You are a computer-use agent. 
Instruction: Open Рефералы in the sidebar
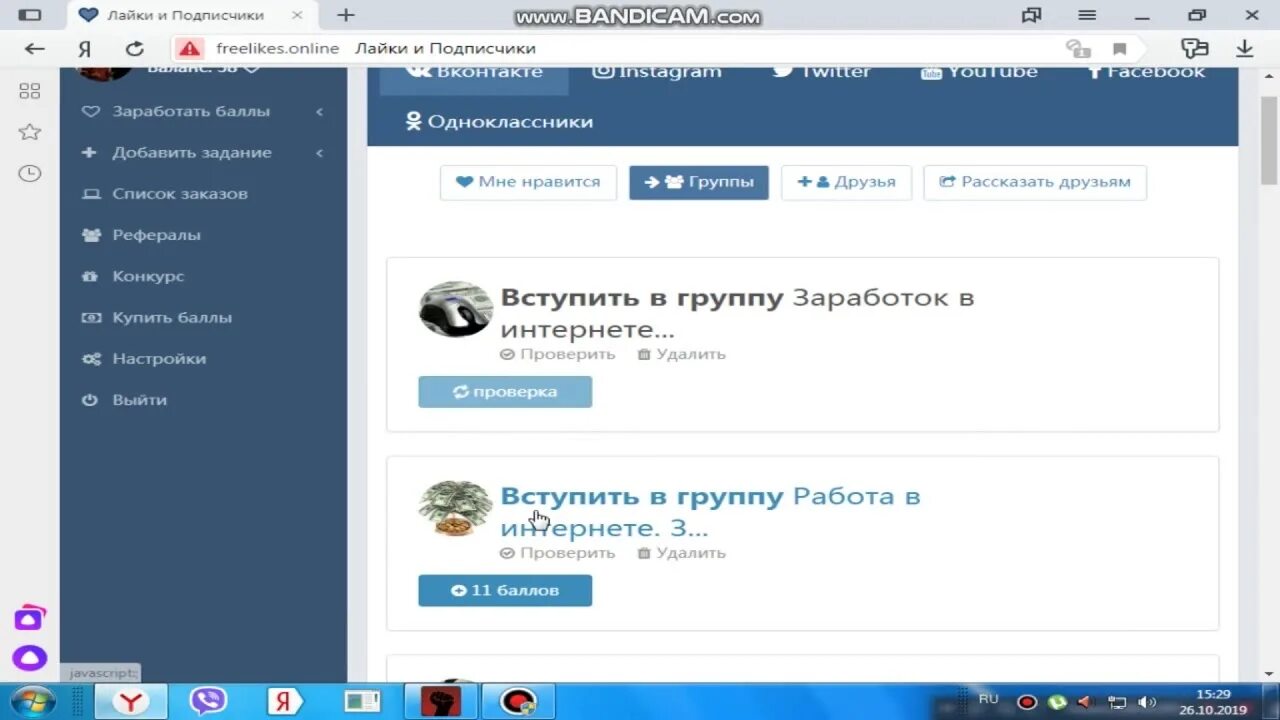pyautogui.click(x=156, y=235)
